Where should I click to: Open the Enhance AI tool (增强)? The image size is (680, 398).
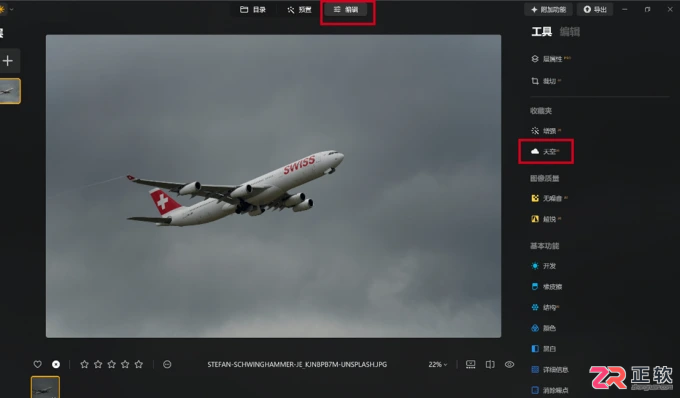[x=546, y=130]
